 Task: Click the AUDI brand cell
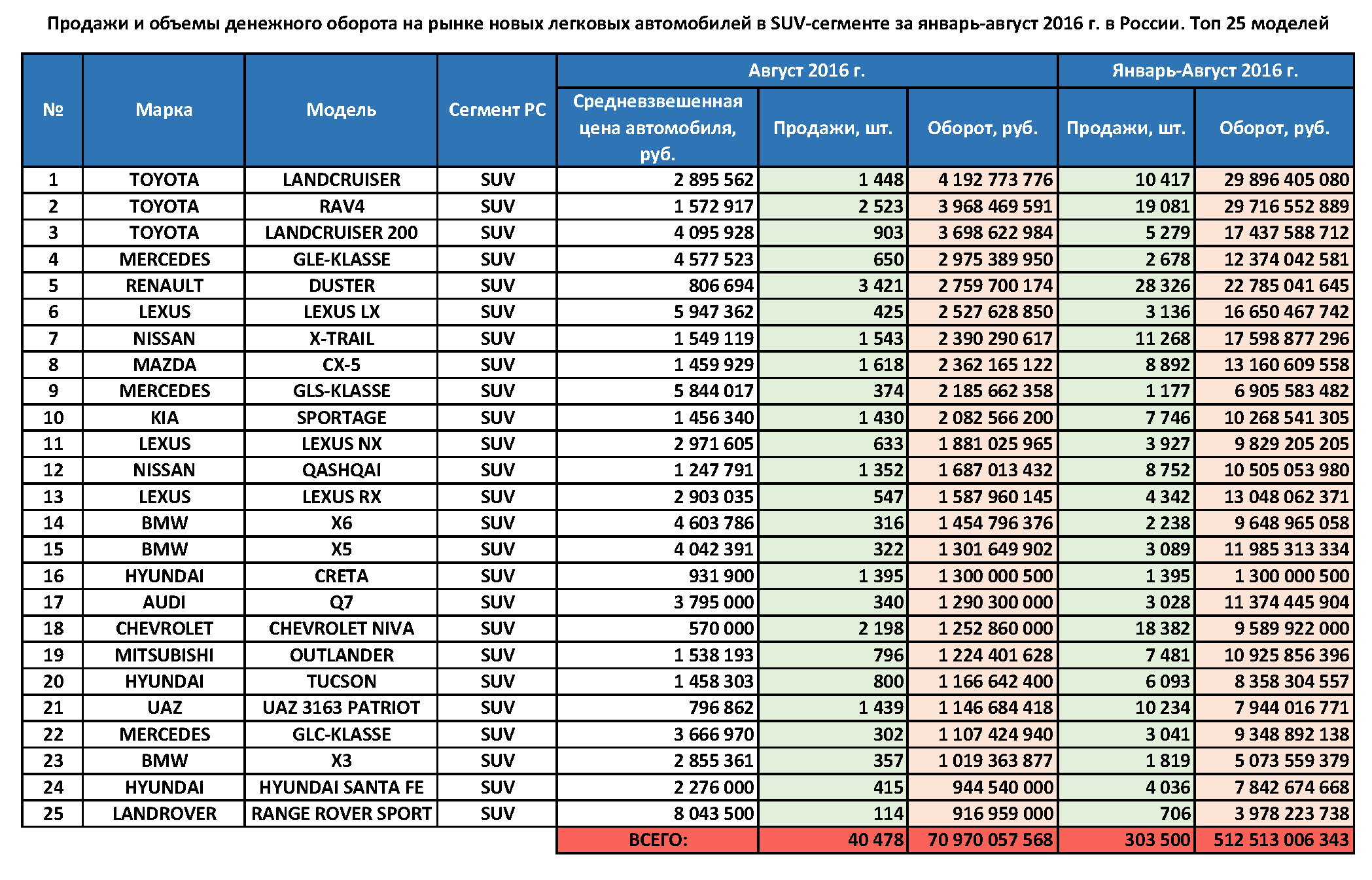(x=164, y=602)
